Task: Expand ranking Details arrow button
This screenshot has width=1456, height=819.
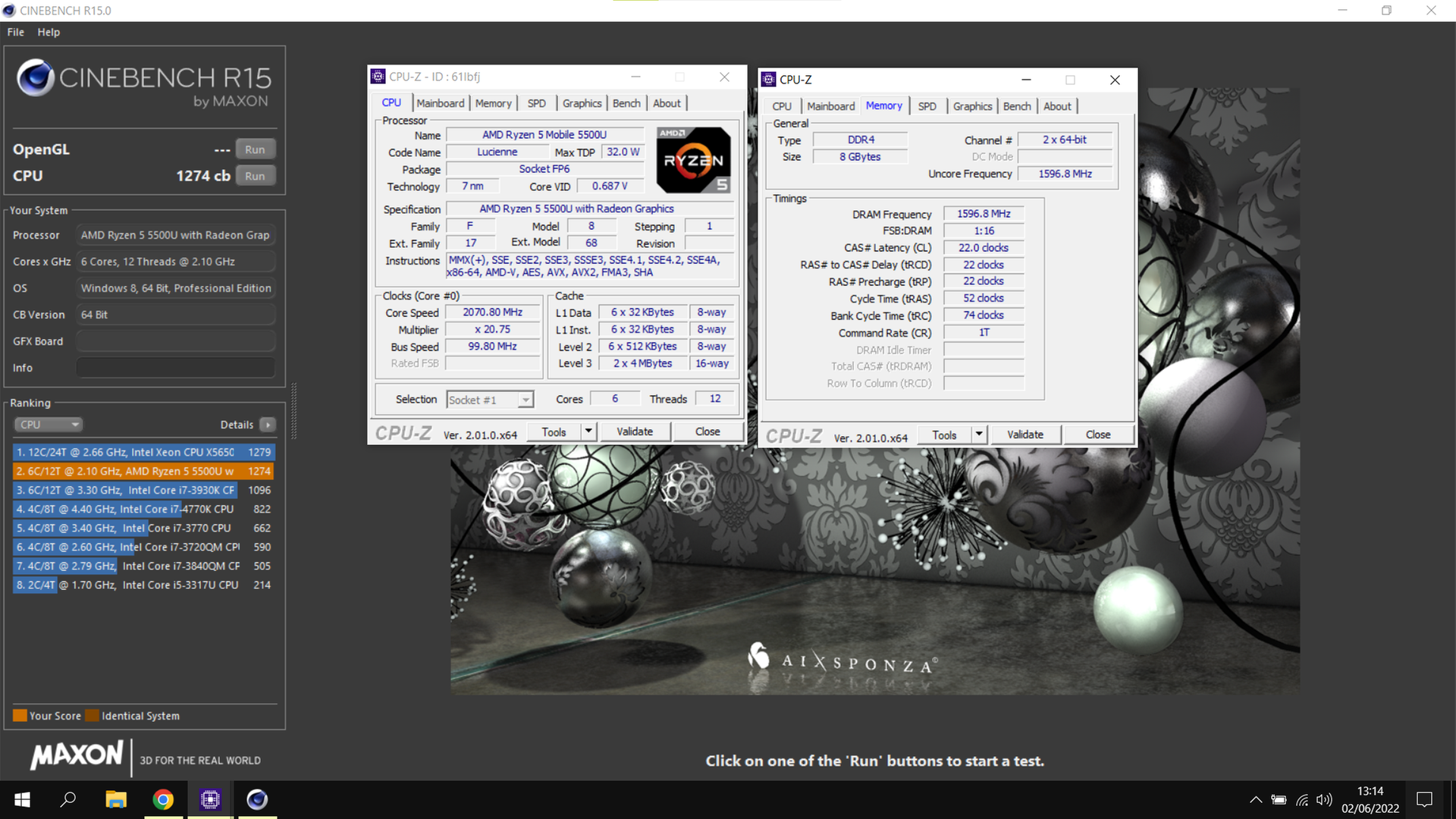Action: pyautogui.click(x=268, y=425)
